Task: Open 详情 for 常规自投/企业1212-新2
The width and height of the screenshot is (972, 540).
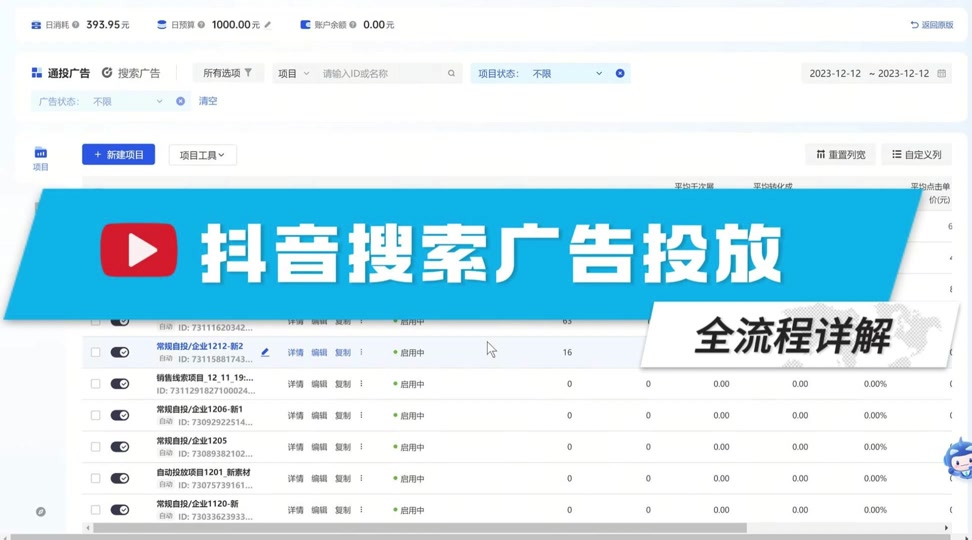Action: 296,352
